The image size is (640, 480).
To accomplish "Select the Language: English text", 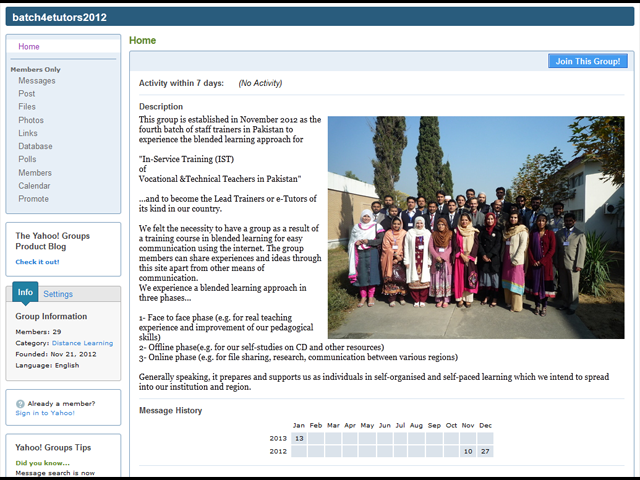I will [47, 365].
